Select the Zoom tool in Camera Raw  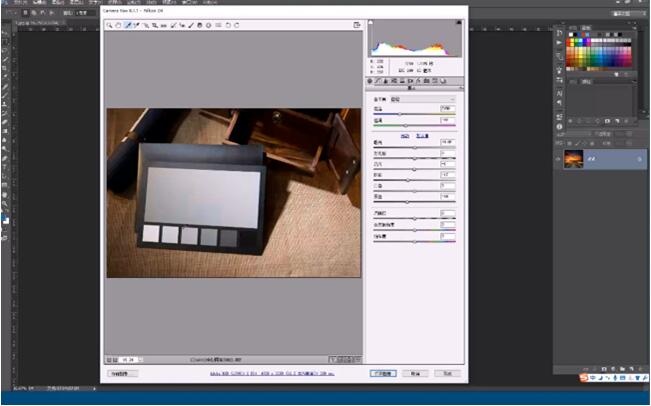tap(109, 25)
